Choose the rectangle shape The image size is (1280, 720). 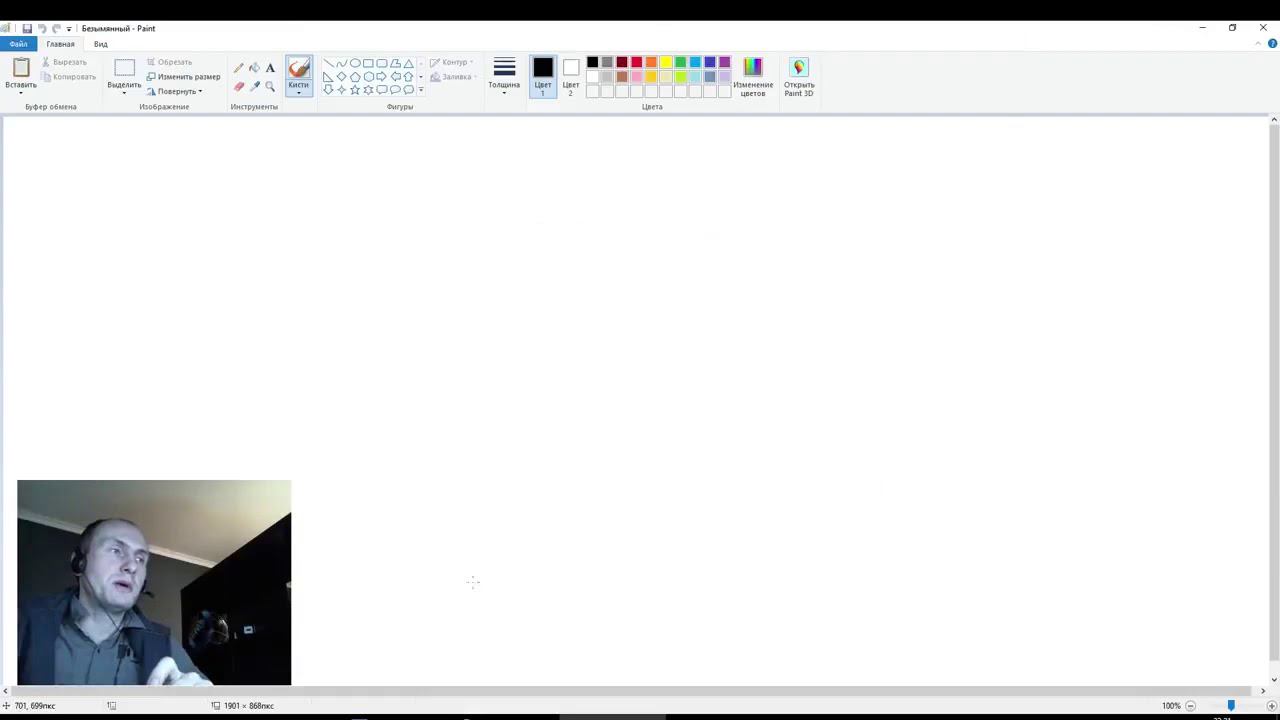click(368, 63)
